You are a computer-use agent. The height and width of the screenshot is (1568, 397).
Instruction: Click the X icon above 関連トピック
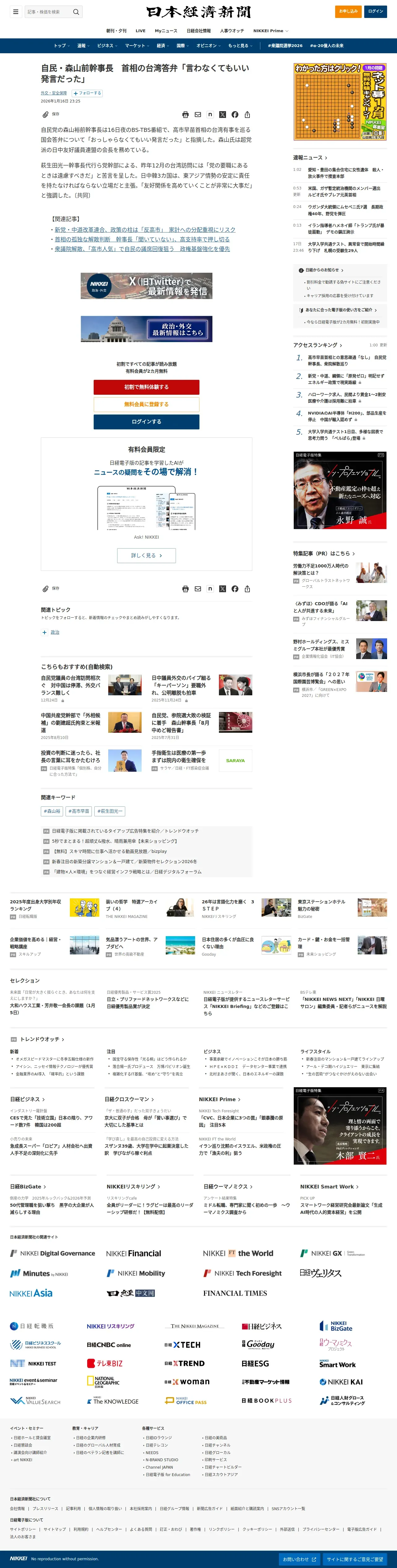click(x=223, y=589)
